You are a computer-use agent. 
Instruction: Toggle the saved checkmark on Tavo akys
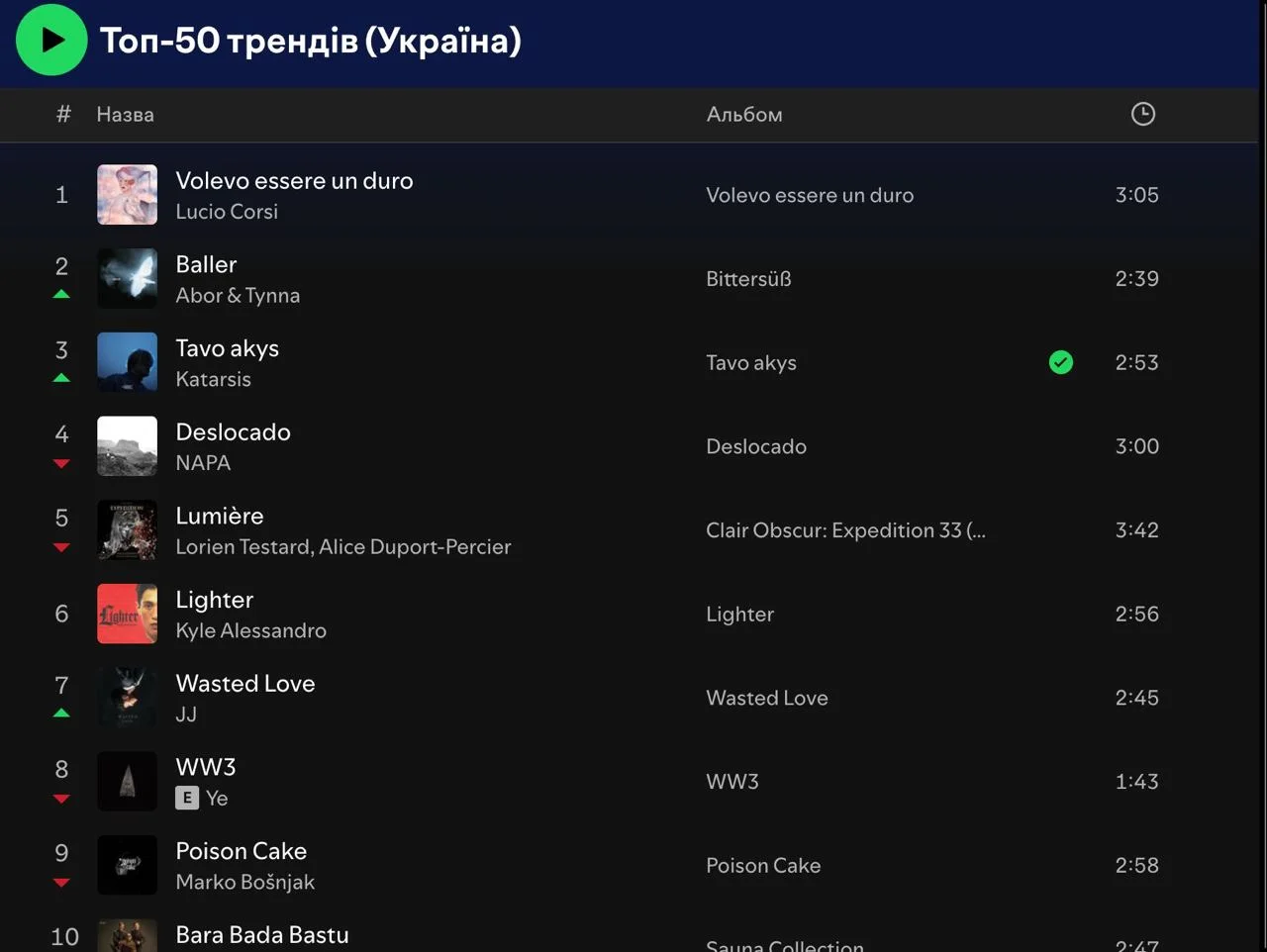click(1060, 362)
